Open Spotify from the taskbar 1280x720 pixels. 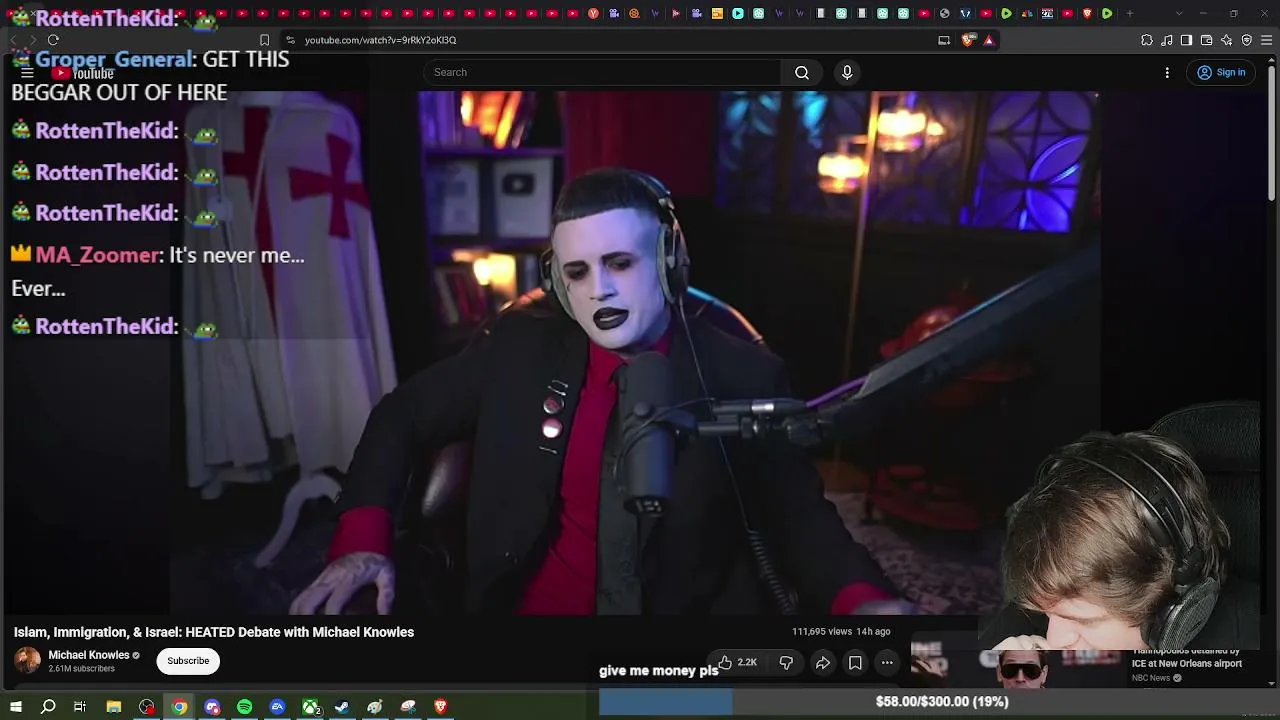click(x=244, y=707)
